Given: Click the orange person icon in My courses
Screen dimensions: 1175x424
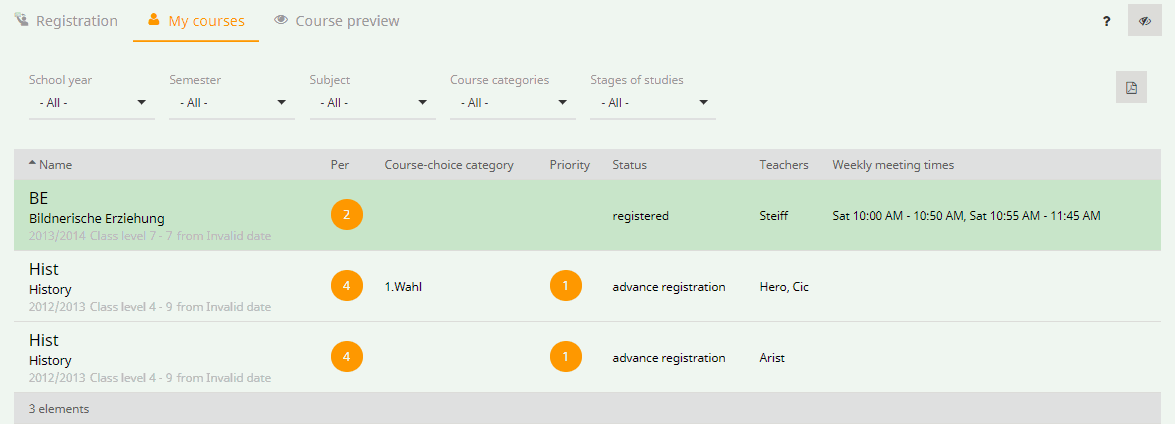Looking at the screenshot, I should point(154,20).
